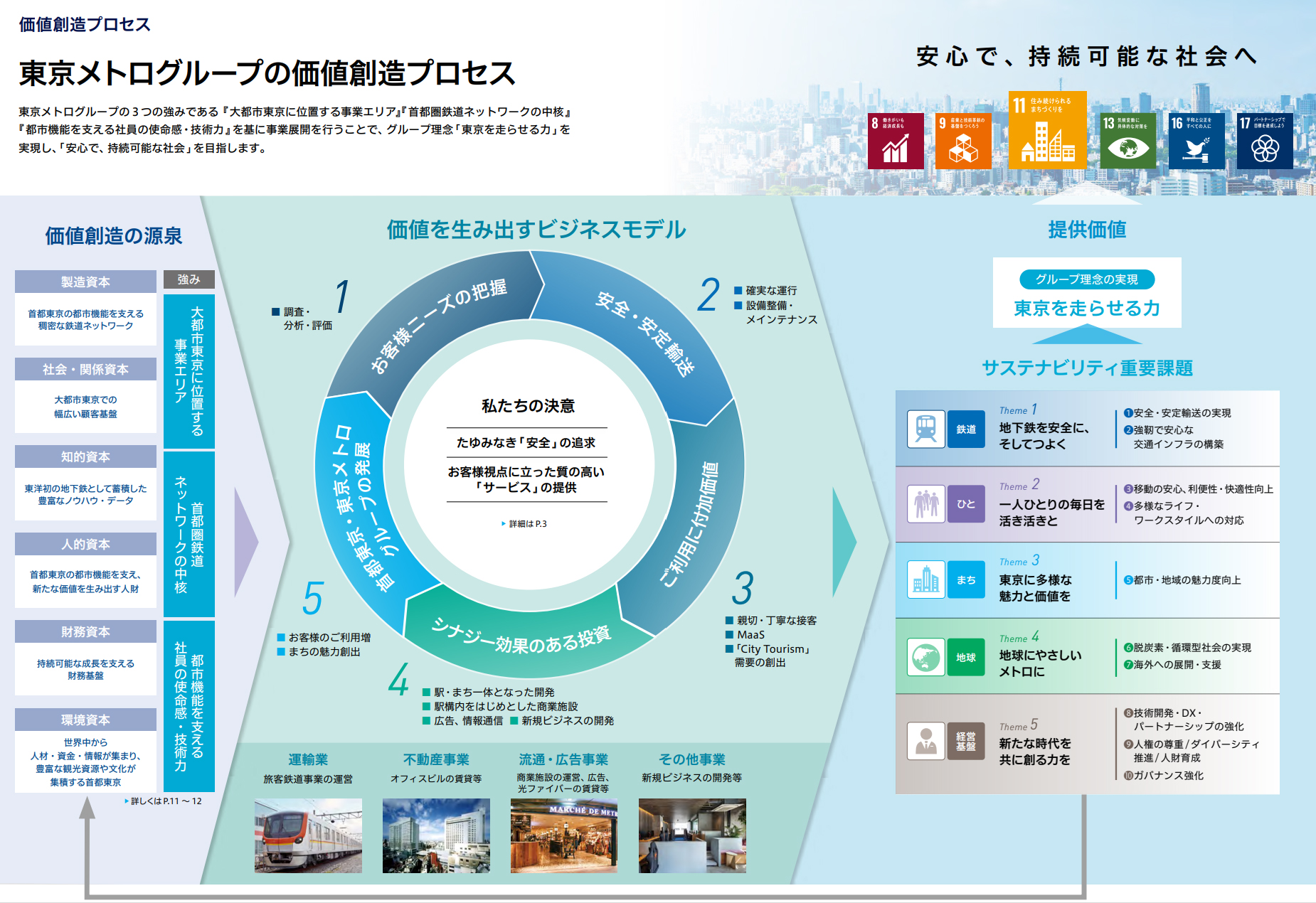Click the 駅・まち一体となった開発 bullet
1316x903 pixels.
tap(489, 693)
